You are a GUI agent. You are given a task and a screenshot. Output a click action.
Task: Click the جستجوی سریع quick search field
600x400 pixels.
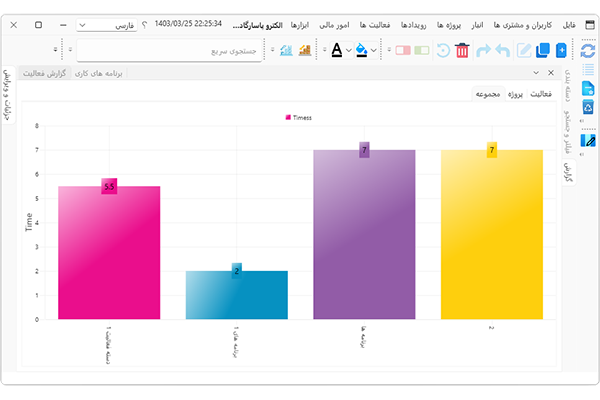[170, 49]
